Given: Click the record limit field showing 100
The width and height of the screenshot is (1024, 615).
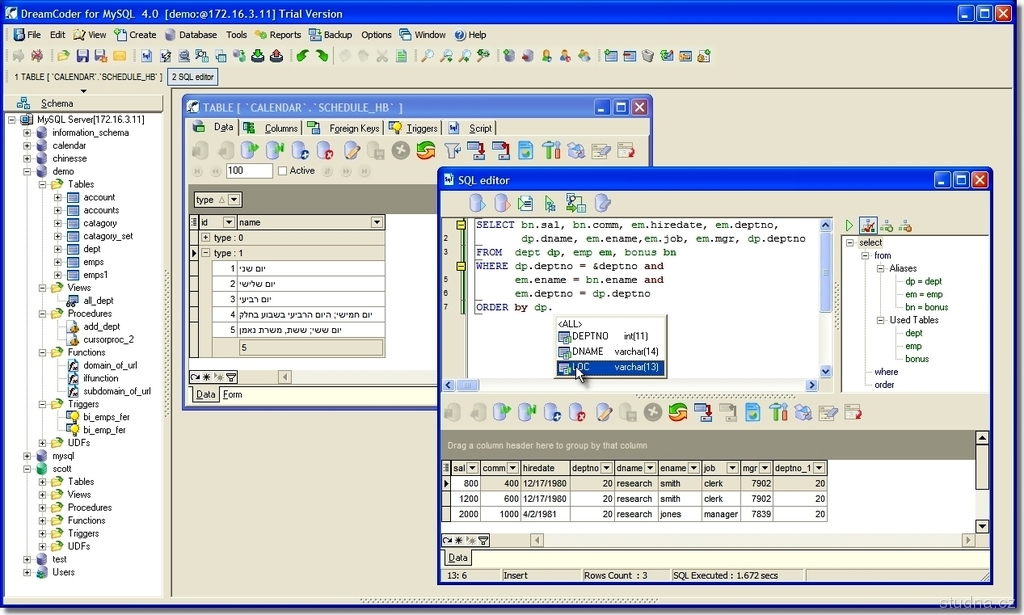Looking at the screenshot, I should tap(249, 171).
